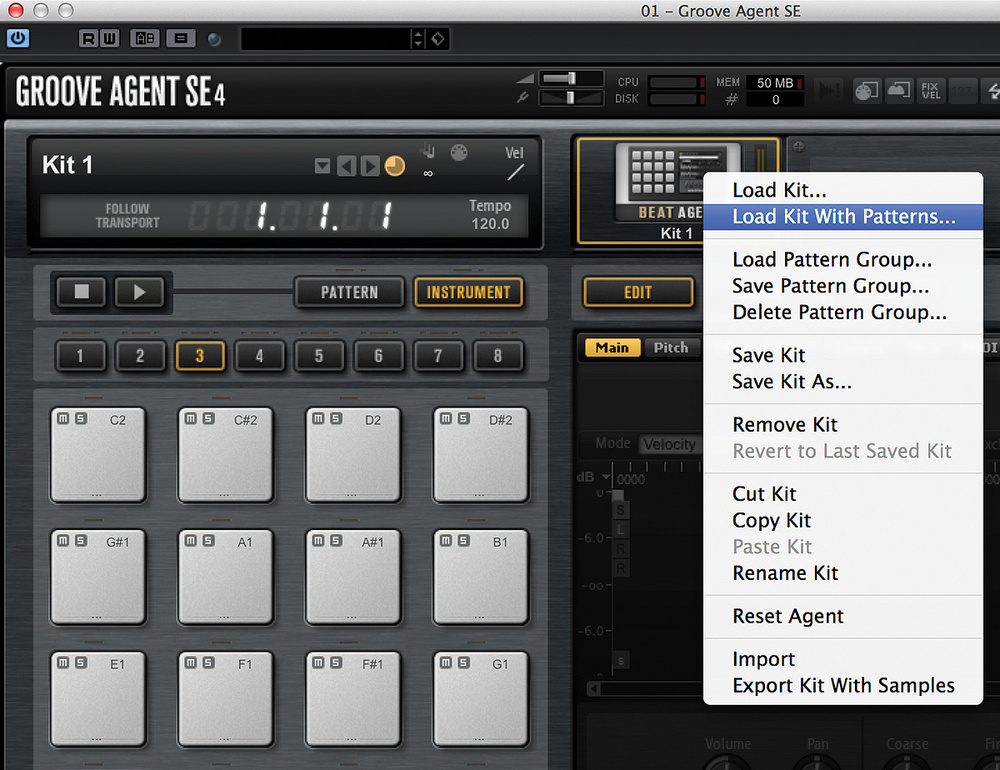Choose Load Kit With Patterns...
This screenshot has width=1000, height=770.
click(x=842, y=217)
